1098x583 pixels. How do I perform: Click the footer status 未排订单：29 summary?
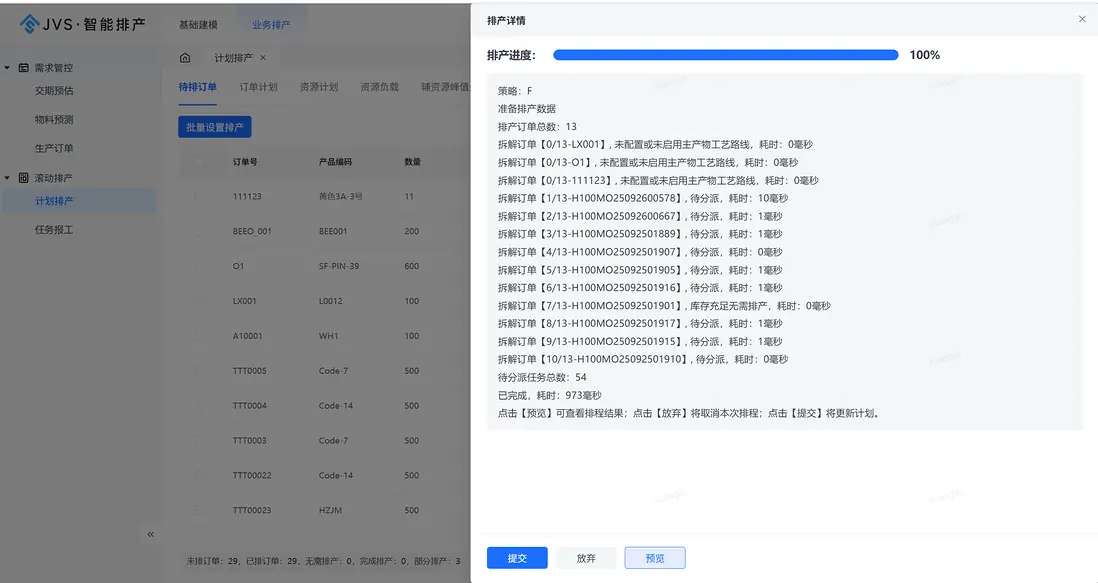tap(212, 561)
